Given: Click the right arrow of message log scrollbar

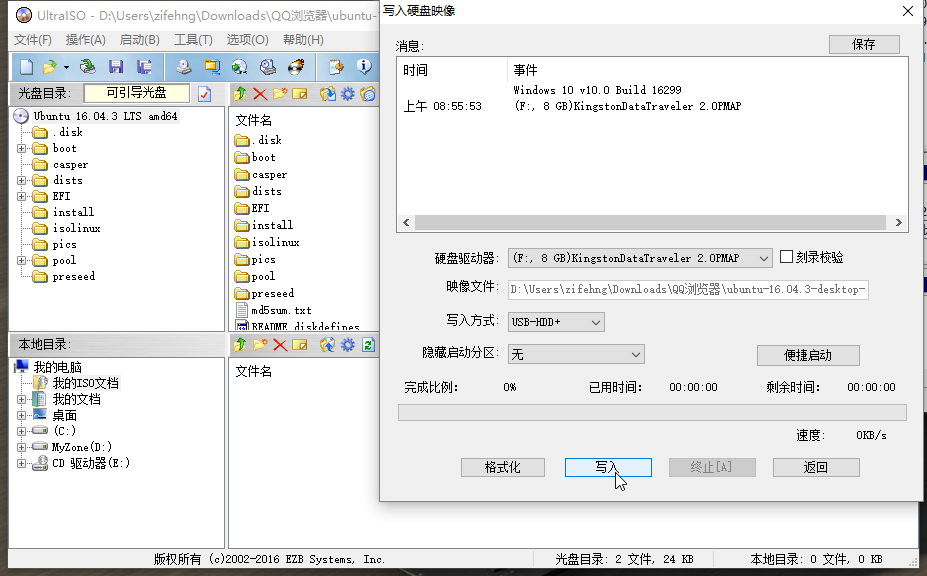Looking at the screenshot, I should pos(898,222).
